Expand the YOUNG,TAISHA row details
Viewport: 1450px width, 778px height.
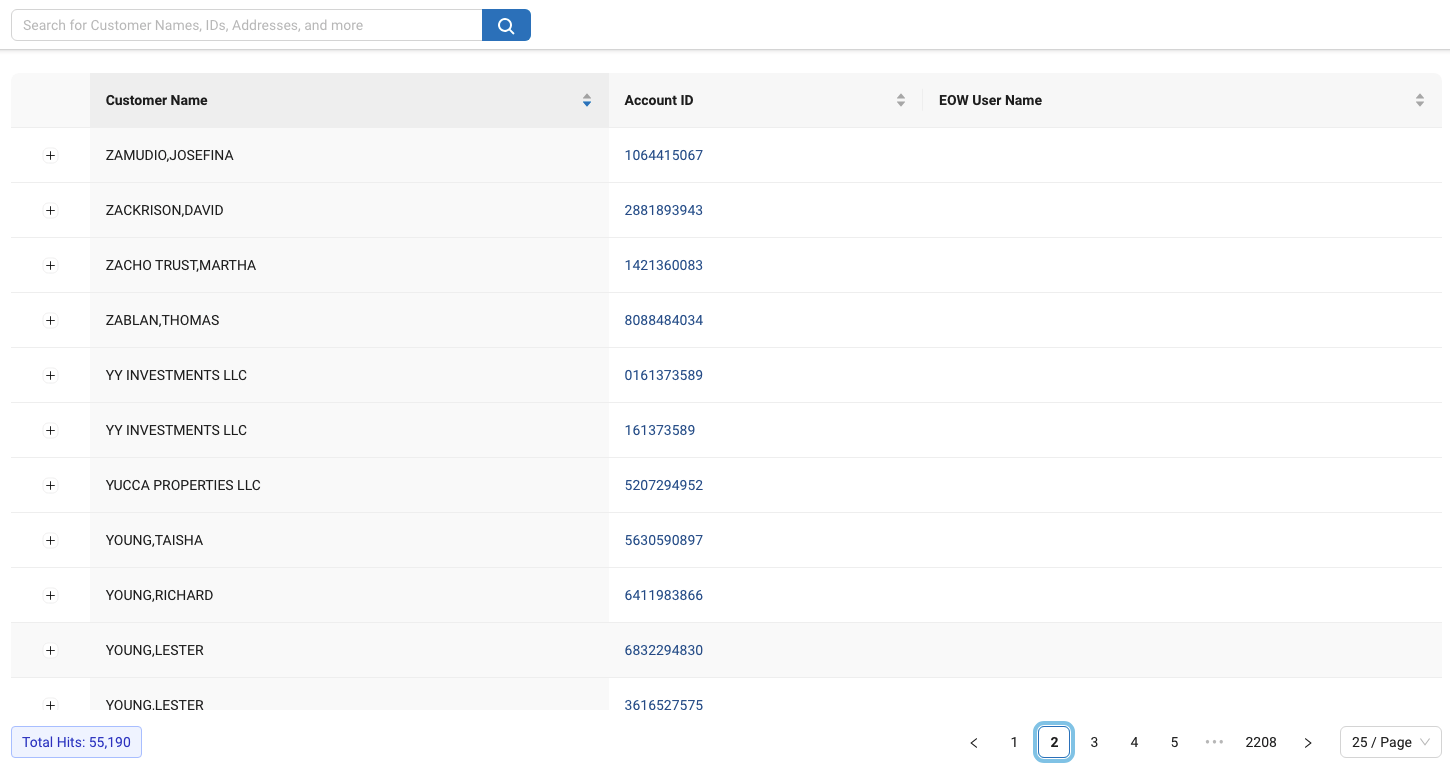[x=51, y=540]
